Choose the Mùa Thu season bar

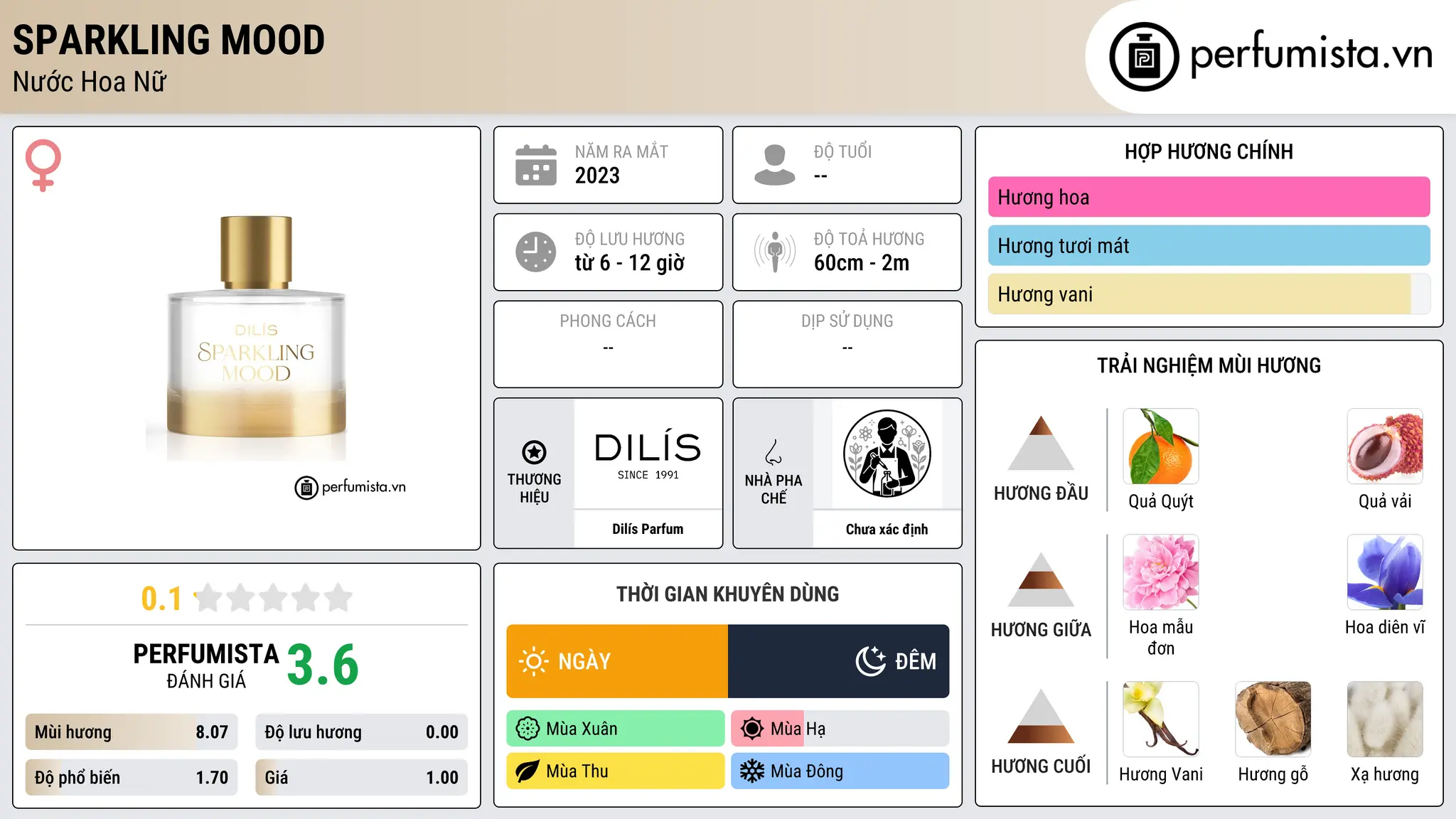[616, 771]
